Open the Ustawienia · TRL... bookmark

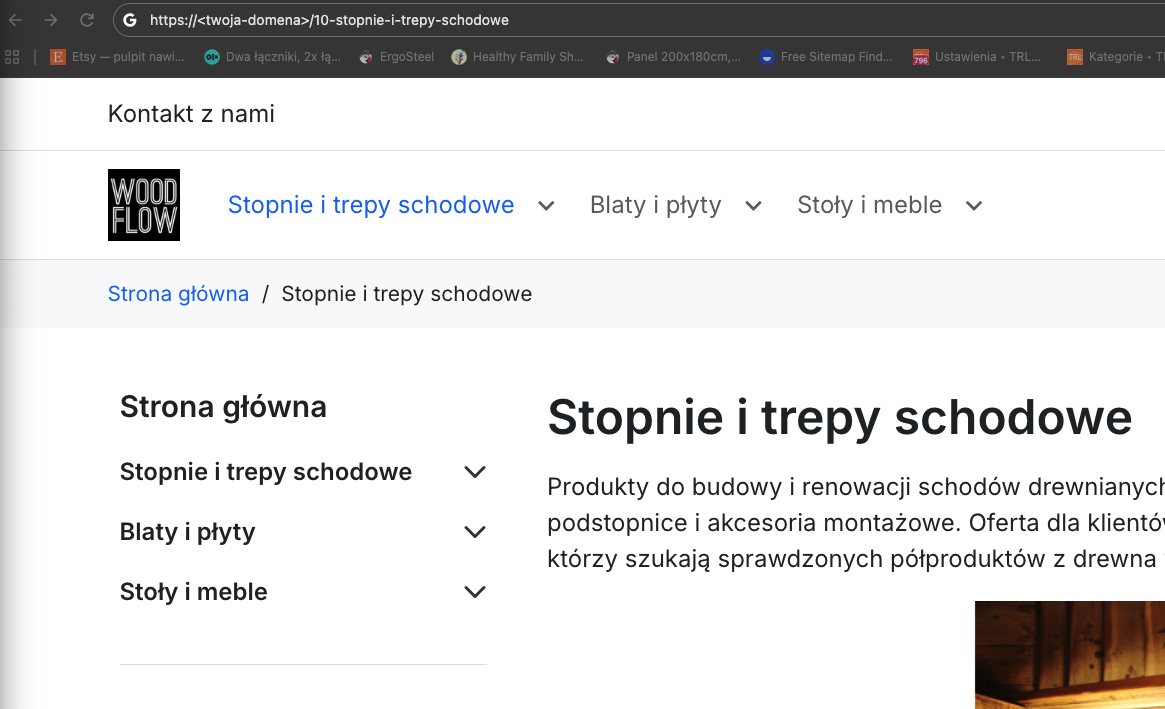tap(977, 56)
